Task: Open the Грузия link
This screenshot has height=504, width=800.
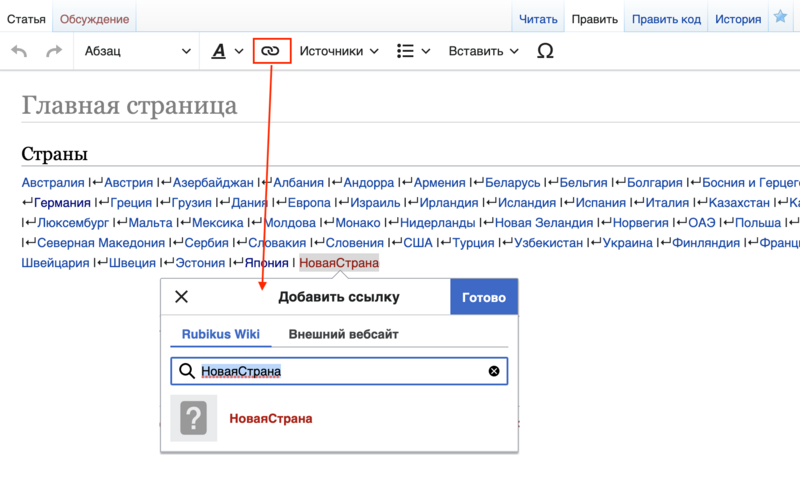Action: 191,203
